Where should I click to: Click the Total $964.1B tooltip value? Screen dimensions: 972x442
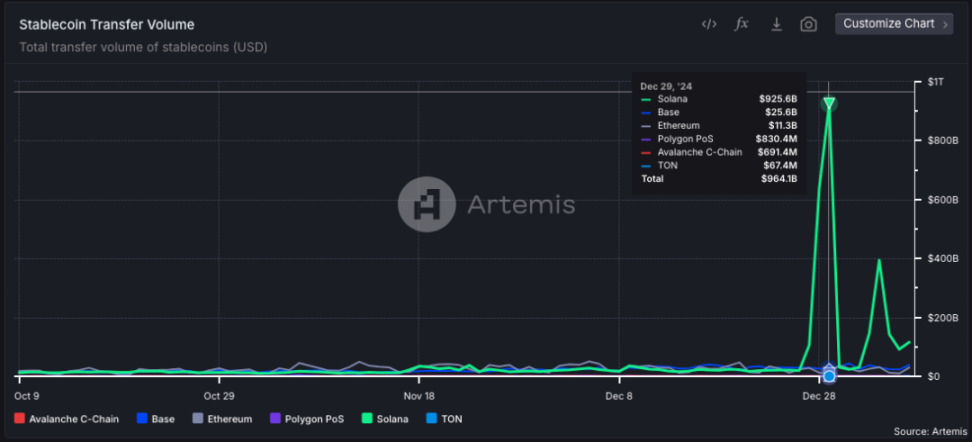point(779,179)
